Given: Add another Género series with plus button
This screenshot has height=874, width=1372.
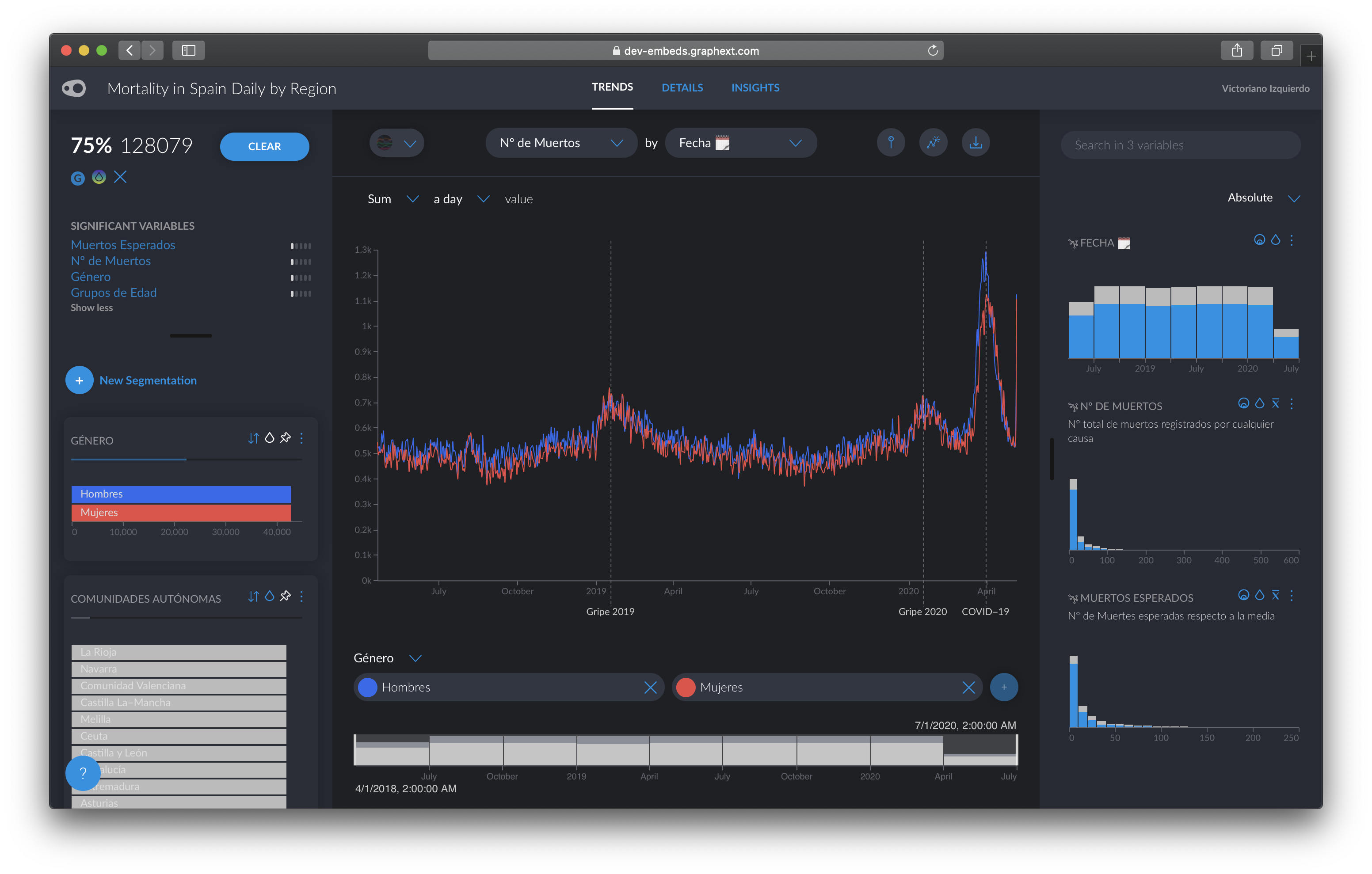Looking at the screenshot, I should 1004,687.
